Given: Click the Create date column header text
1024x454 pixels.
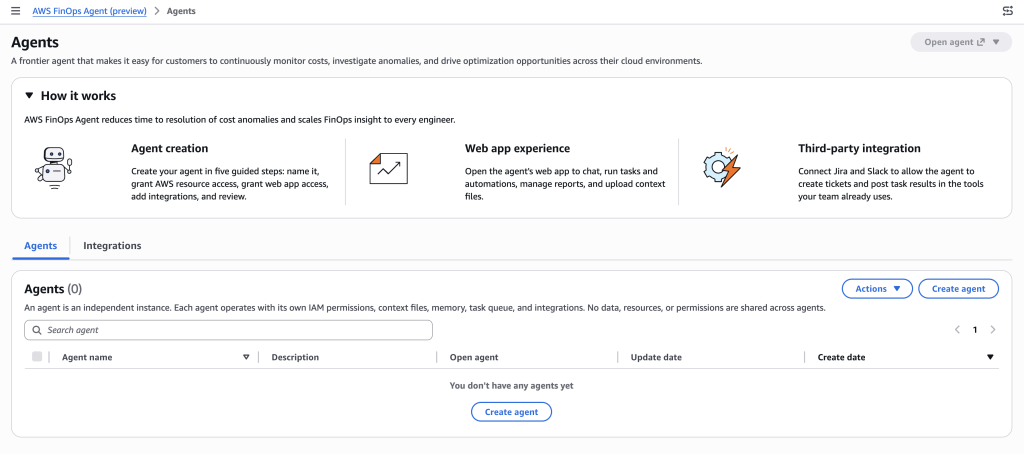Looking at the screenshot, I should click(x=841, y=357).
